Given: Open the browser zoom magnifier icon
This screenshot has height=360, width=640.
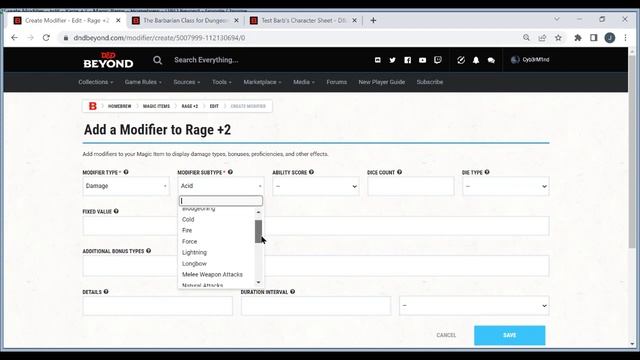Looking at the screenshot, I should (526, 38).
